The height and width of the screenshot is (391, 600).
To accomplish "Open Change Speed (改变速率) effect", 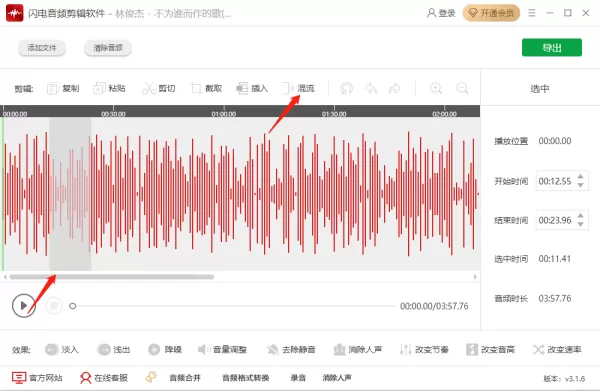I will coord(557,349).
